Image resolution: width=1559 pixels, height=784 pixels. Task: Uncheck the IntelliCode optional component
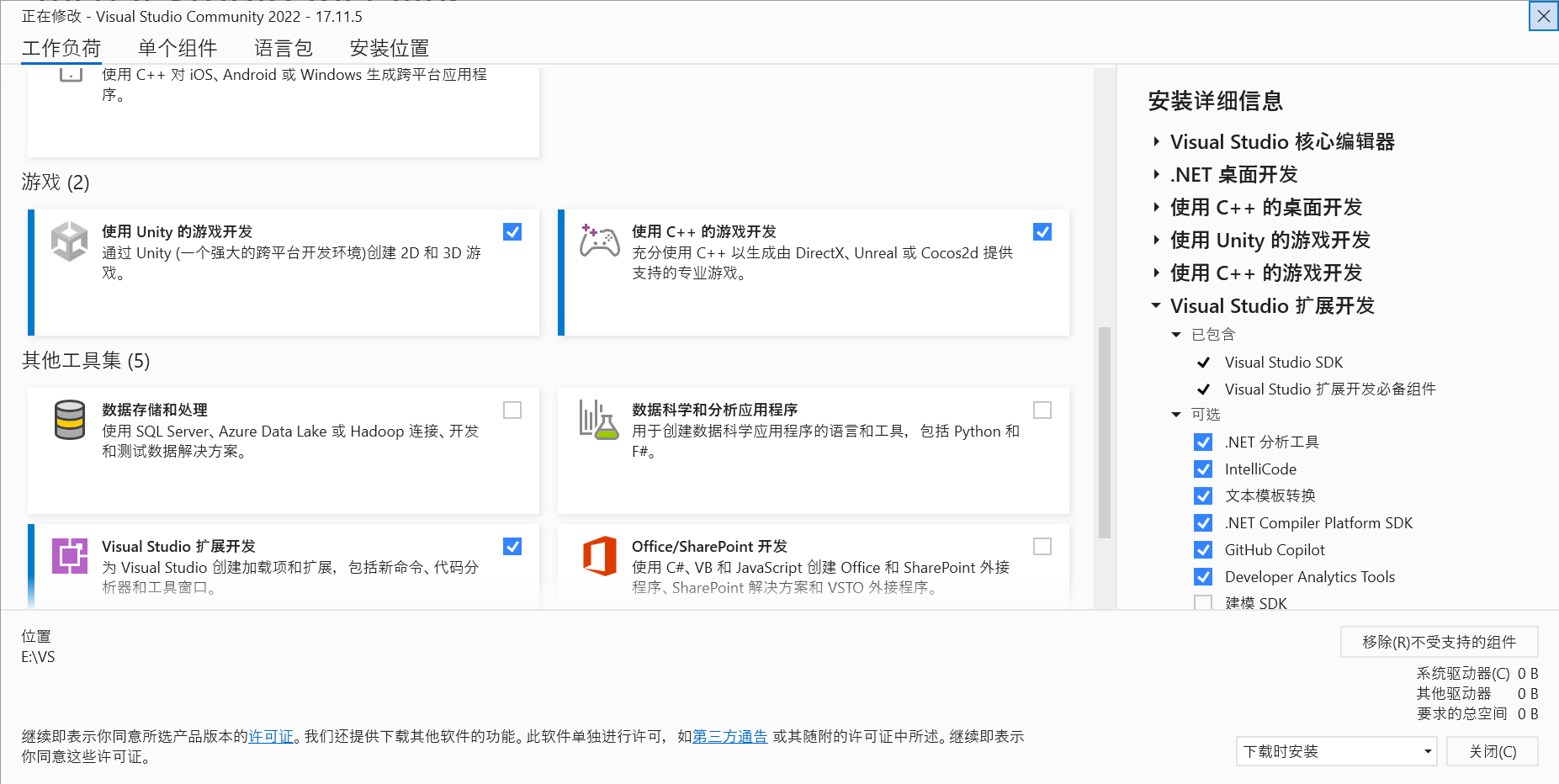point(1203,469)
